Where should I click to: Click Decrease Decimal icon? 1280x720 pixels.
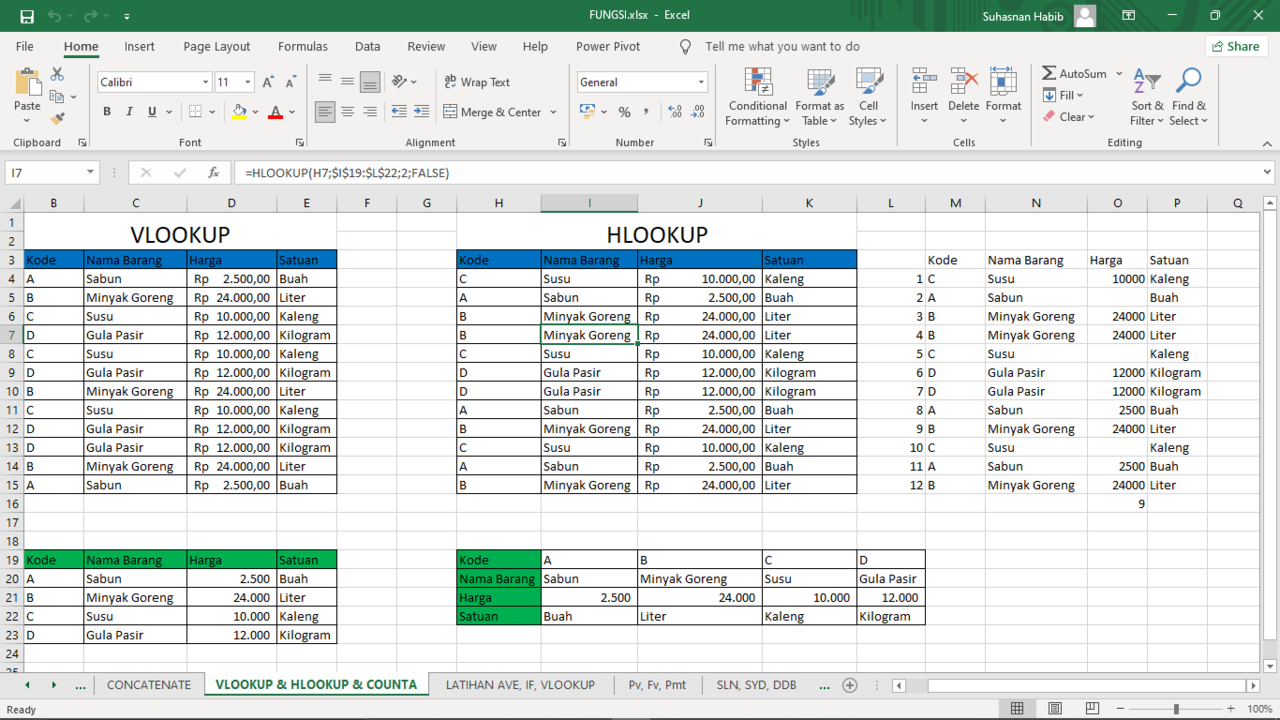[x=699, y=112]
